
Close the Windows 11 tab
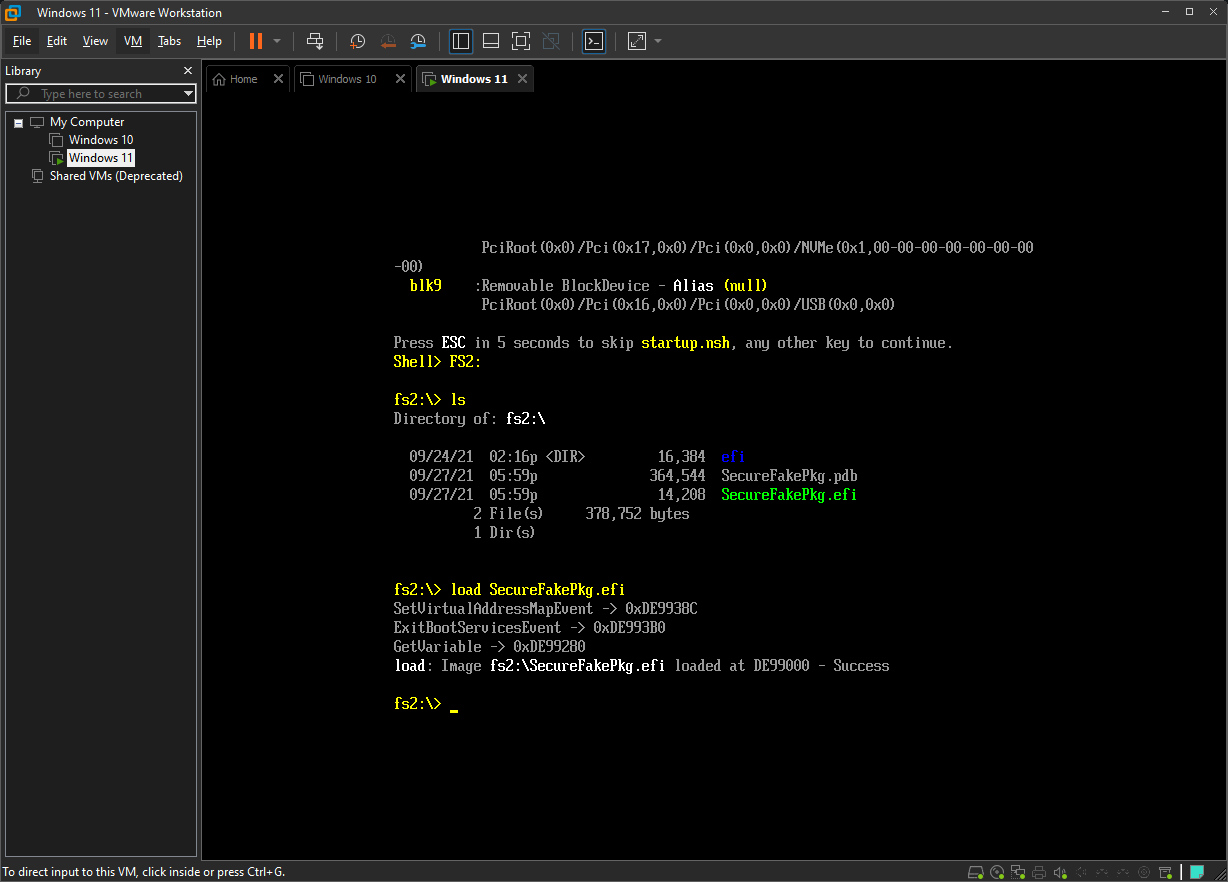(522, 79)
